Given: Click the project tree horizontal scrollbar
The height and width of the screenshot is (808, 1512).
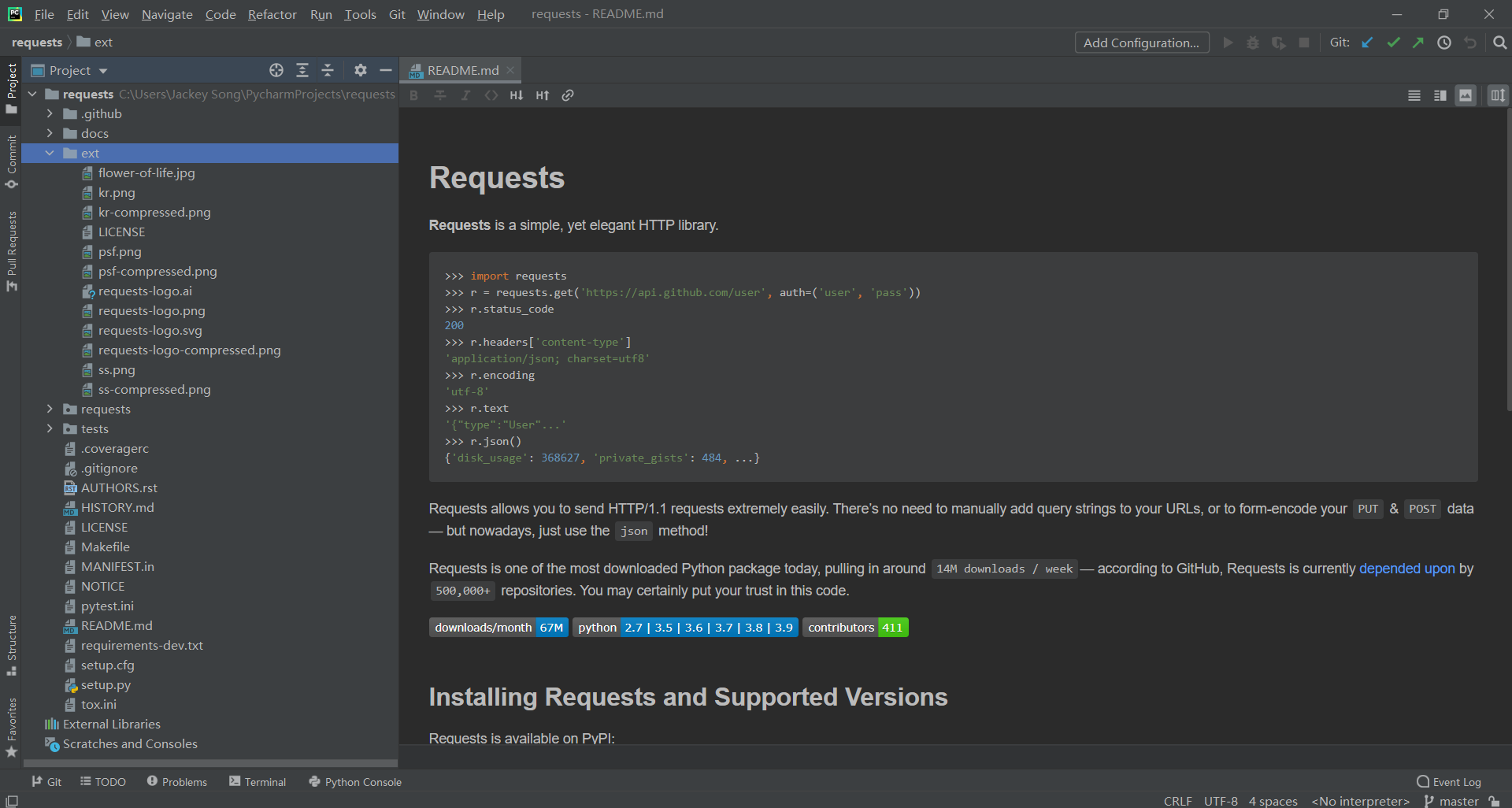Looking at the screenshot, I should pos(209,763).
